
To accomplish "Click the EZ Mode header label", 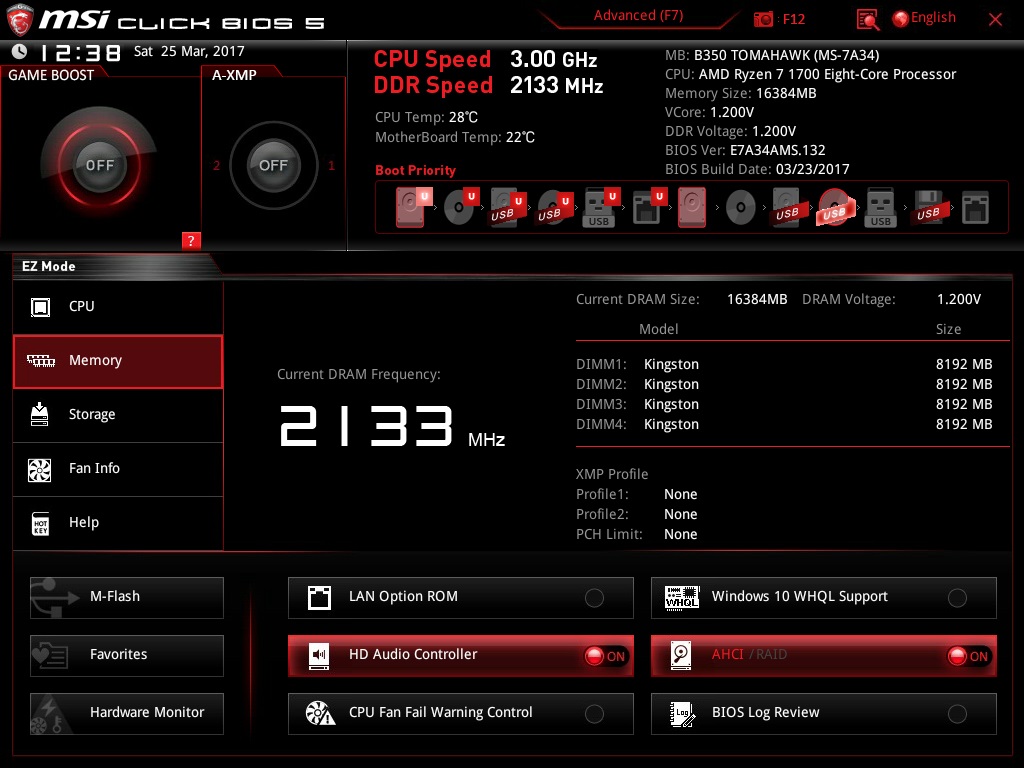I will 49,266.
